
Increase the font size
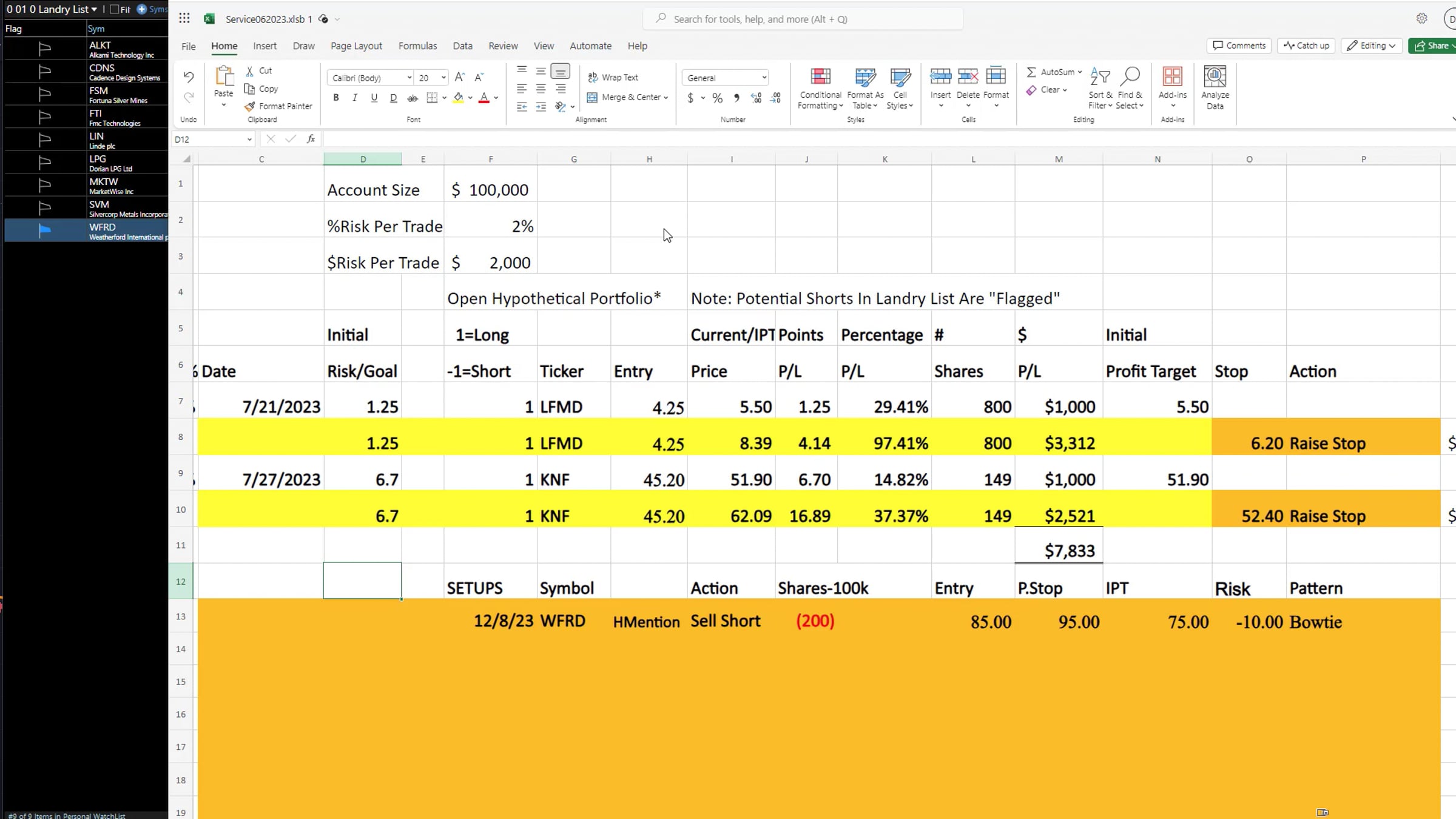[460, 77]
